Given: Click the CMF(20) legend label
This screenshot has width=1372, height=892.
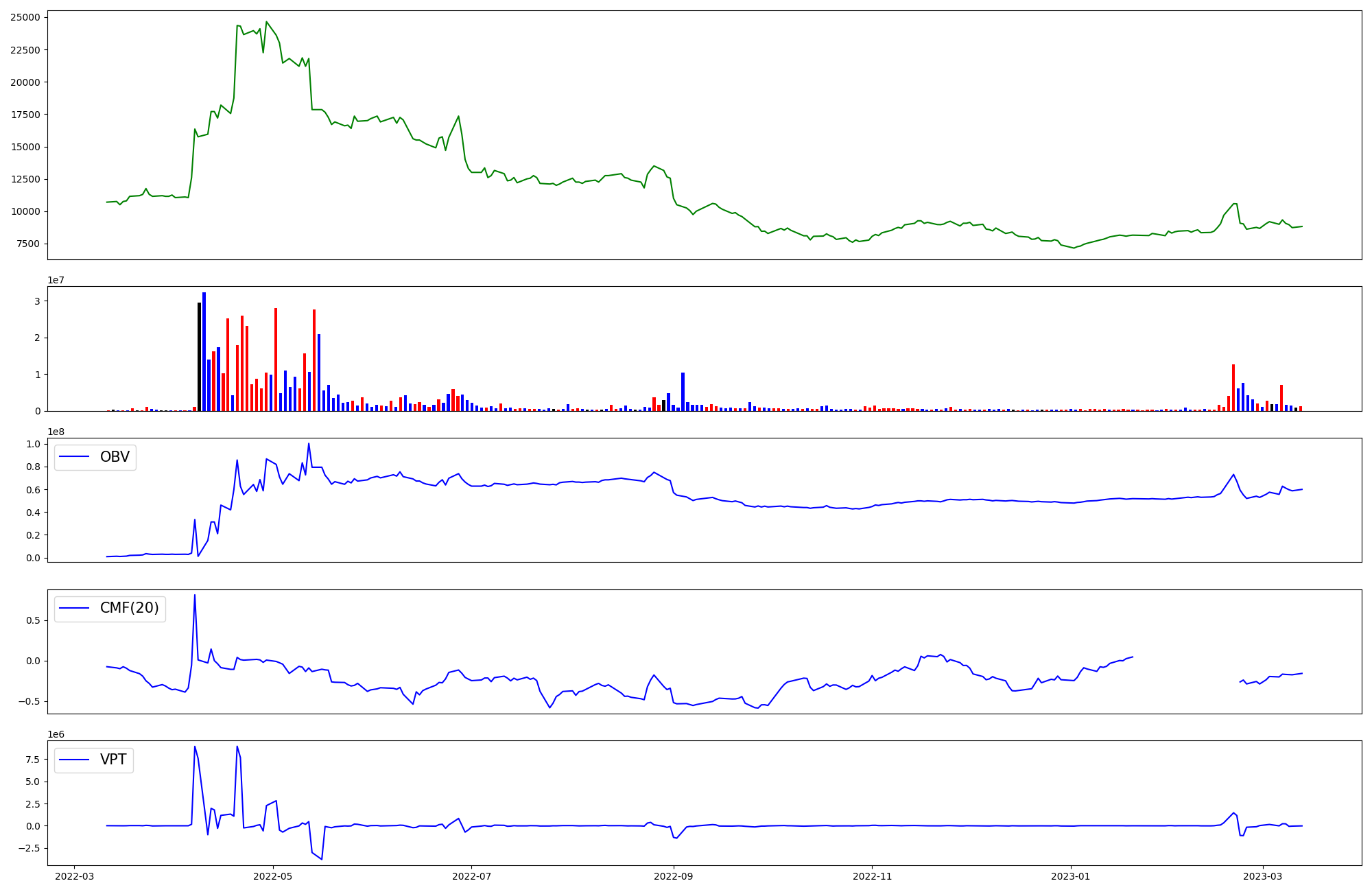Looking at the screenshot, I should click(x=129, y=608).
